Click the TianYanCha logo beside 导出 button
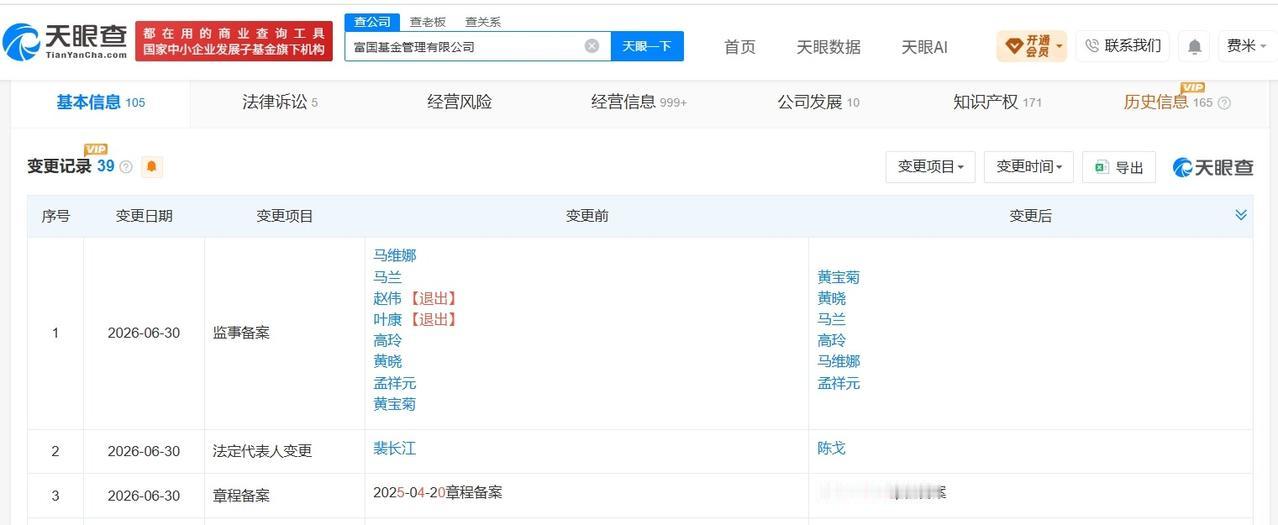Screen dimensions: 1278x525 1213,167
